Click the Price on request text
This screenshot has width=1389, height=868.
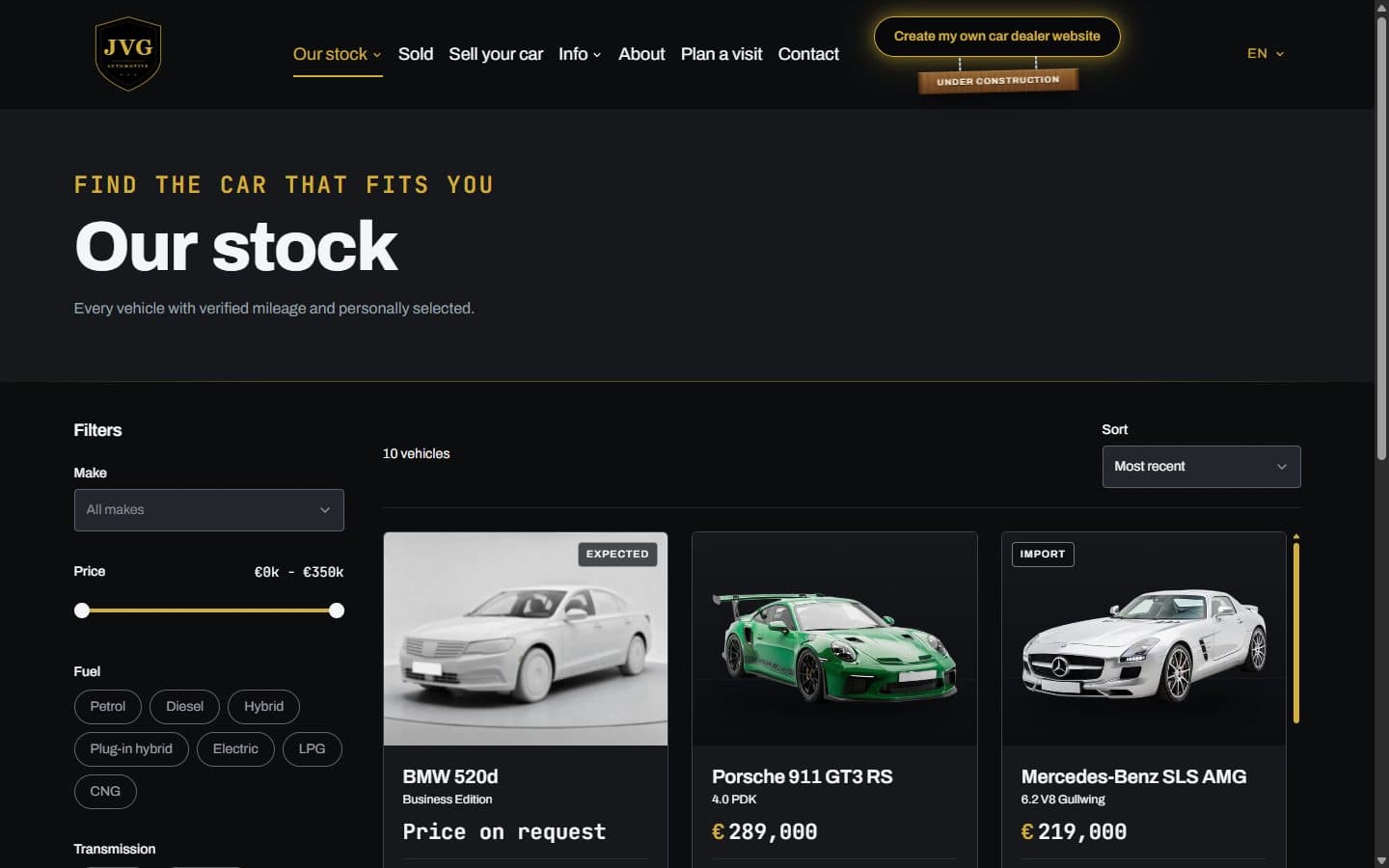point(504,831)
